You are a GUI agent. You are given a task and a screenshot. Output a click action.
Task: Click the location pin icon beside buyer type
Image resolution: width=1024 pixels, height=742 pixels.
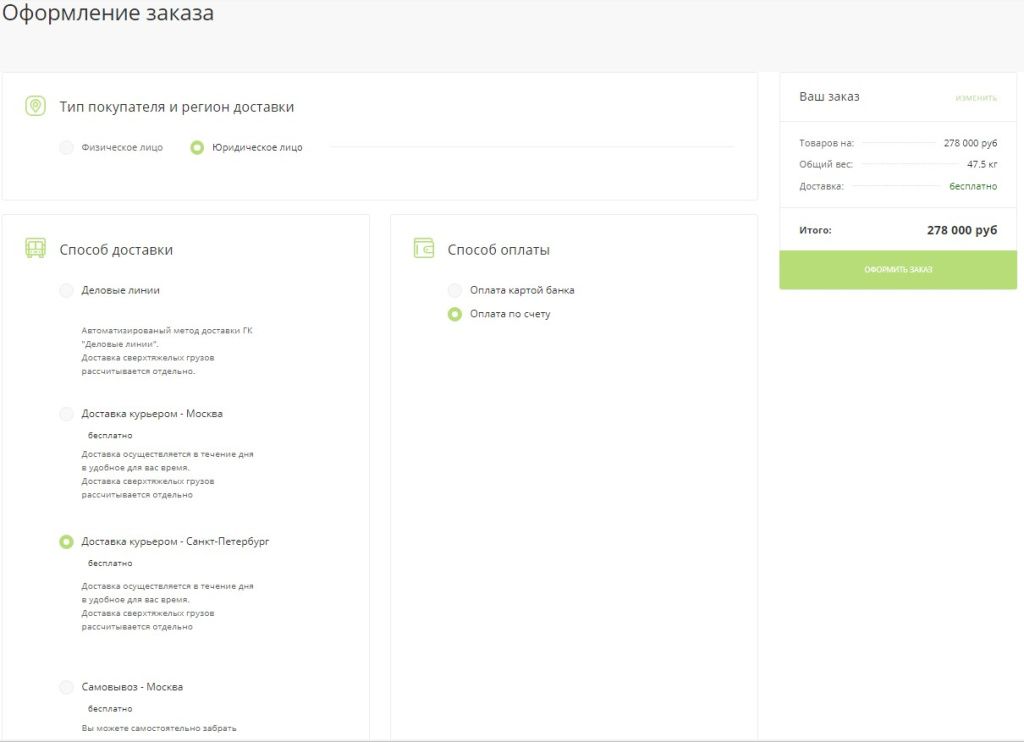pyautogui.click(x=35, y=106)
